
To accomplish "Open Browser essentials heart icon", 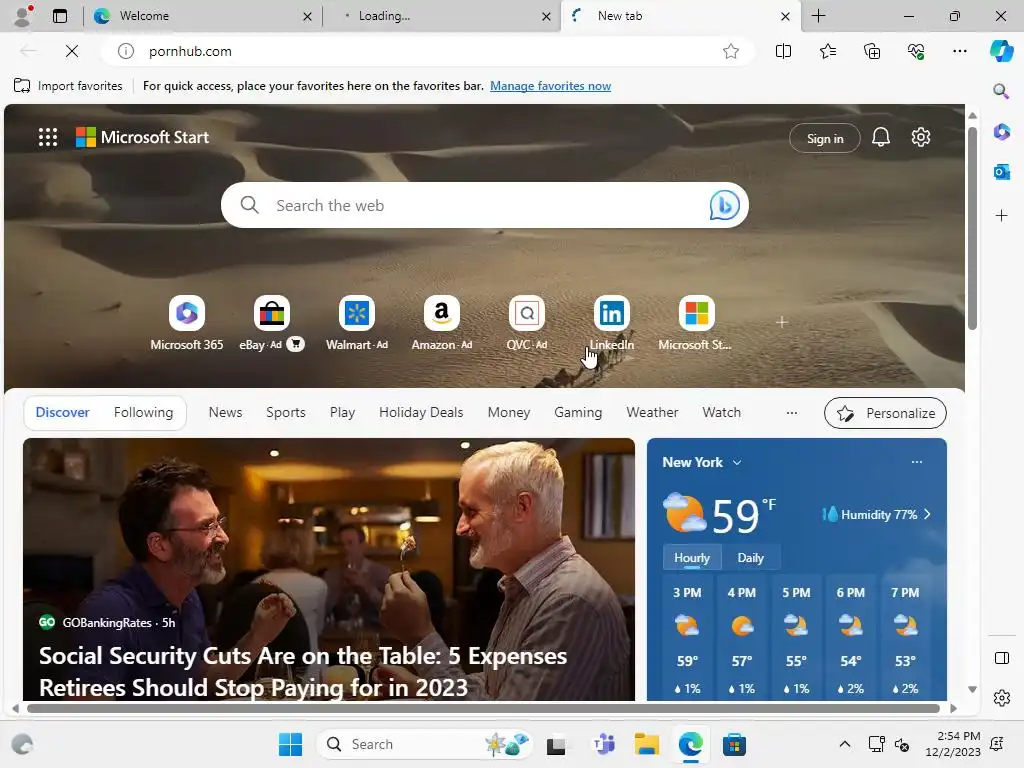I will (916, 51).
